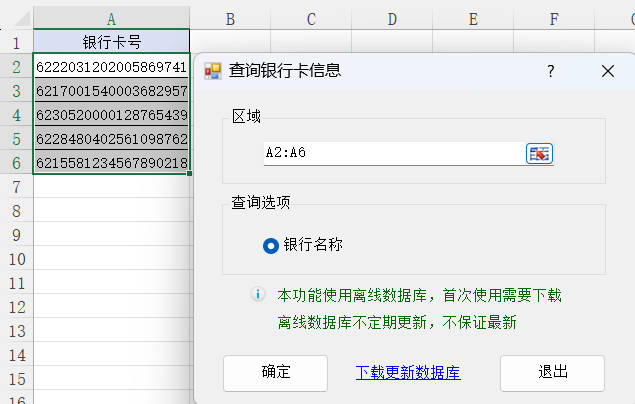Select cell A1 with 银行卡号 header
This screenshot has height=404, width=635.
click(111, 42)
